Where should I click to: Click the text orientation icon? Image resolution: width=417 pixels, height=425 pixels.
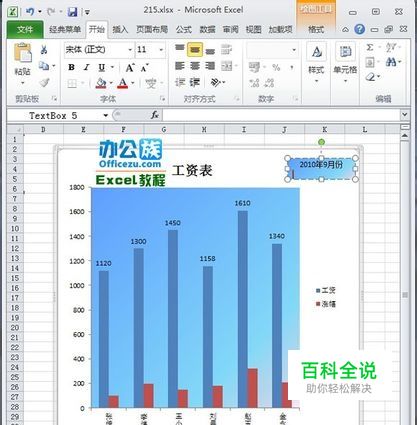[216, 82]
